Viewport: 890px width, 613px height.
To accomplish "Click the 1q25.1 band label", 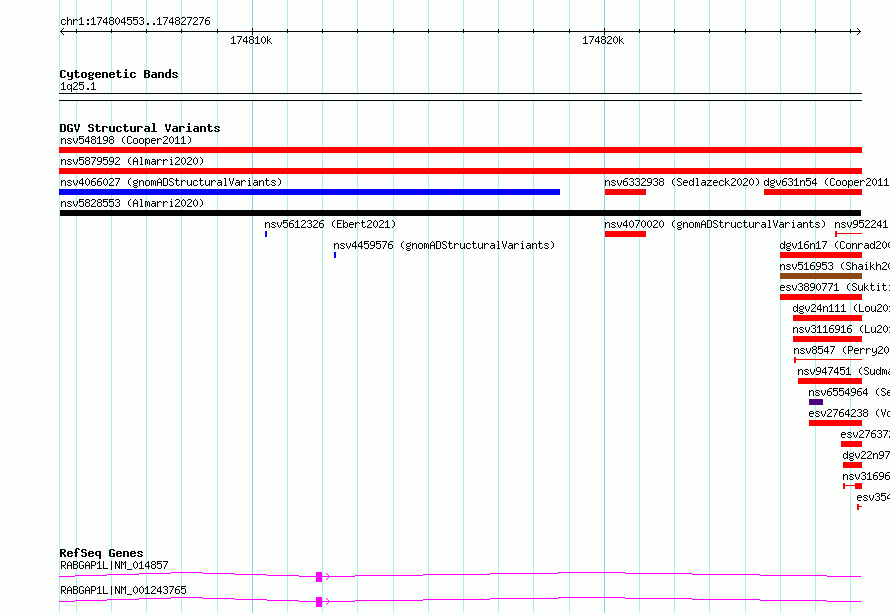I will click(x=78, y=86).
